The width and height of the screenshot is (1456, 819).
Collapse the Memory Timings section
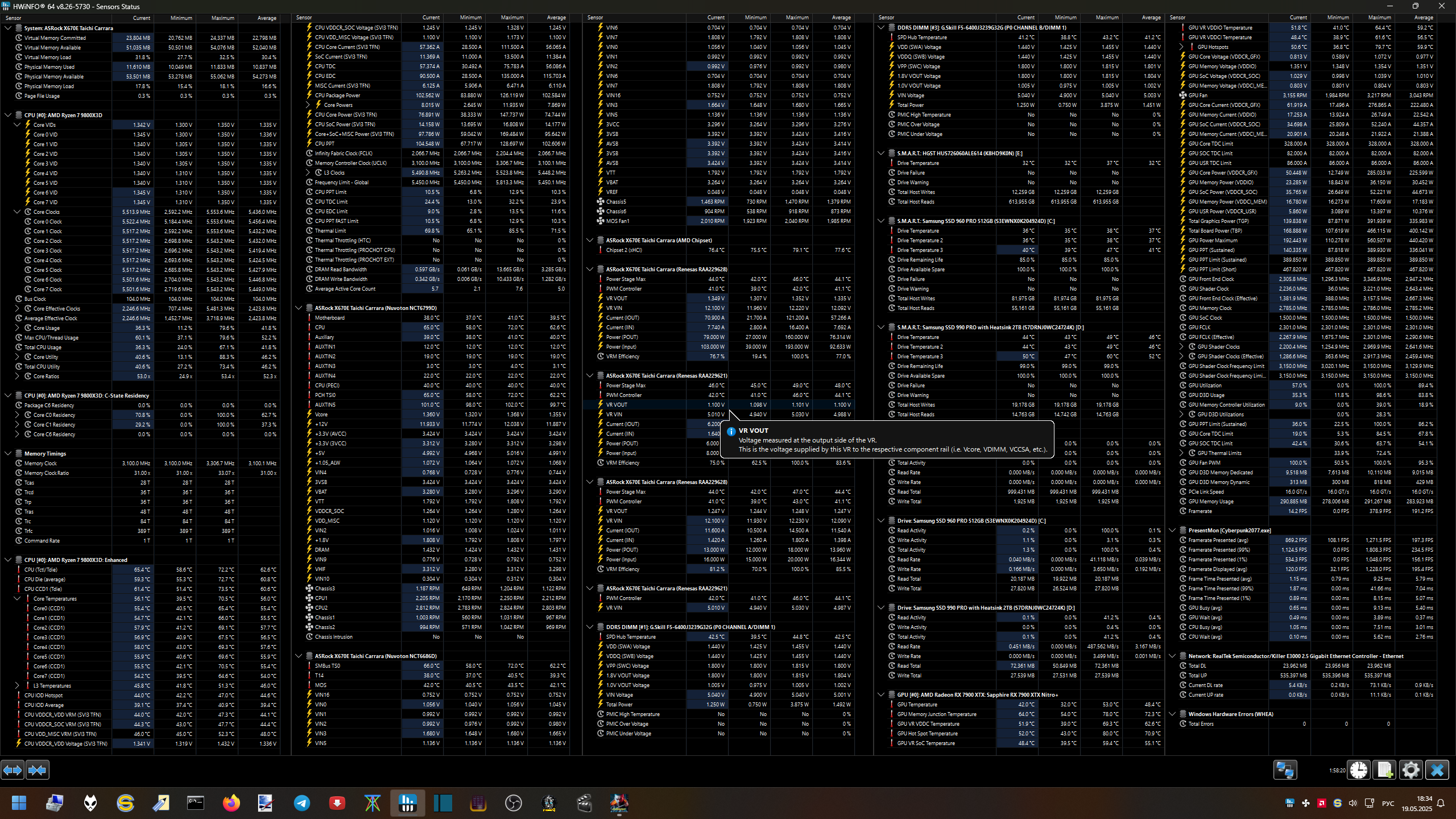click(x=8, y=454)
